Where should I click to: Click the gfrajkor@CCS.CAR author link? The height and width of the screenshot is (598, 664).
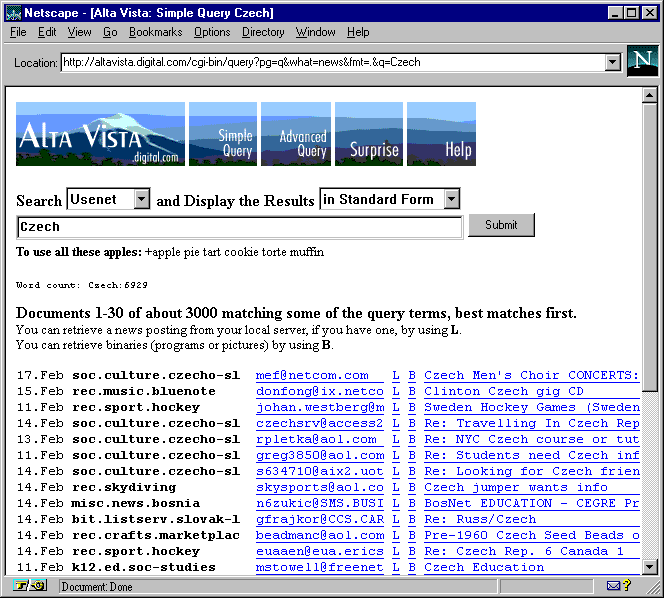320,520
